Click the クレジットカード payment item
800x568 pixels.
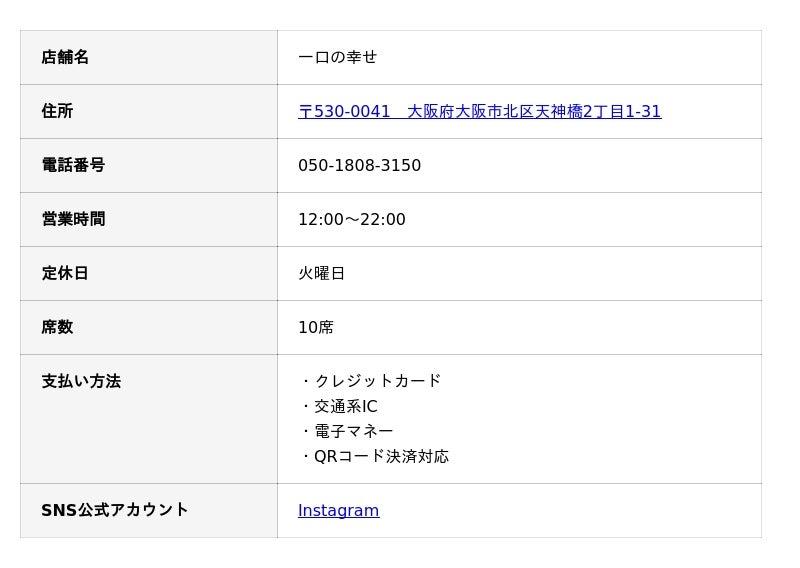pyautogui.click(x=377, y=381)
